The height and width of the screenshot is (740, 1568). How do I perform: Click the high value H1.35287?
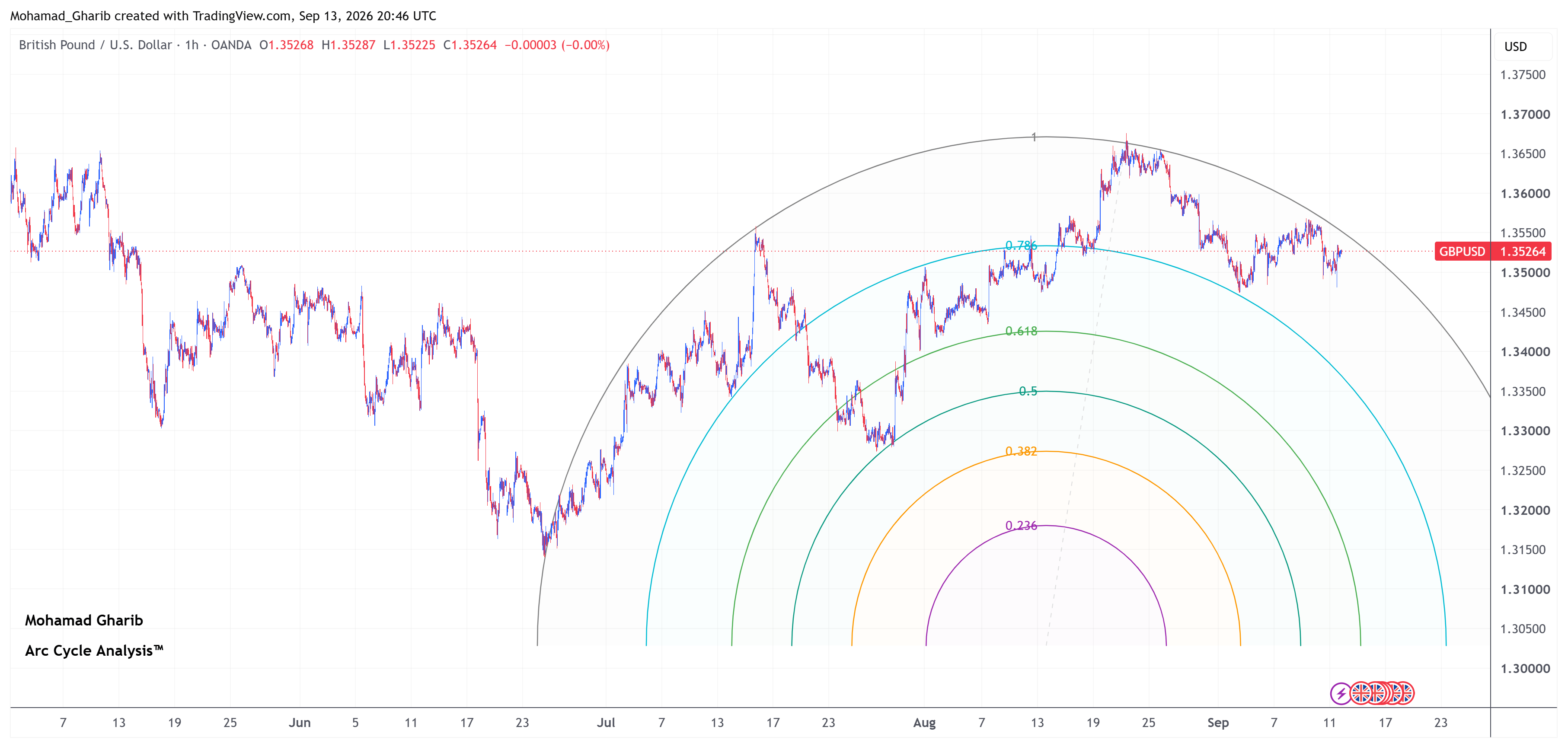coord(348,45)
